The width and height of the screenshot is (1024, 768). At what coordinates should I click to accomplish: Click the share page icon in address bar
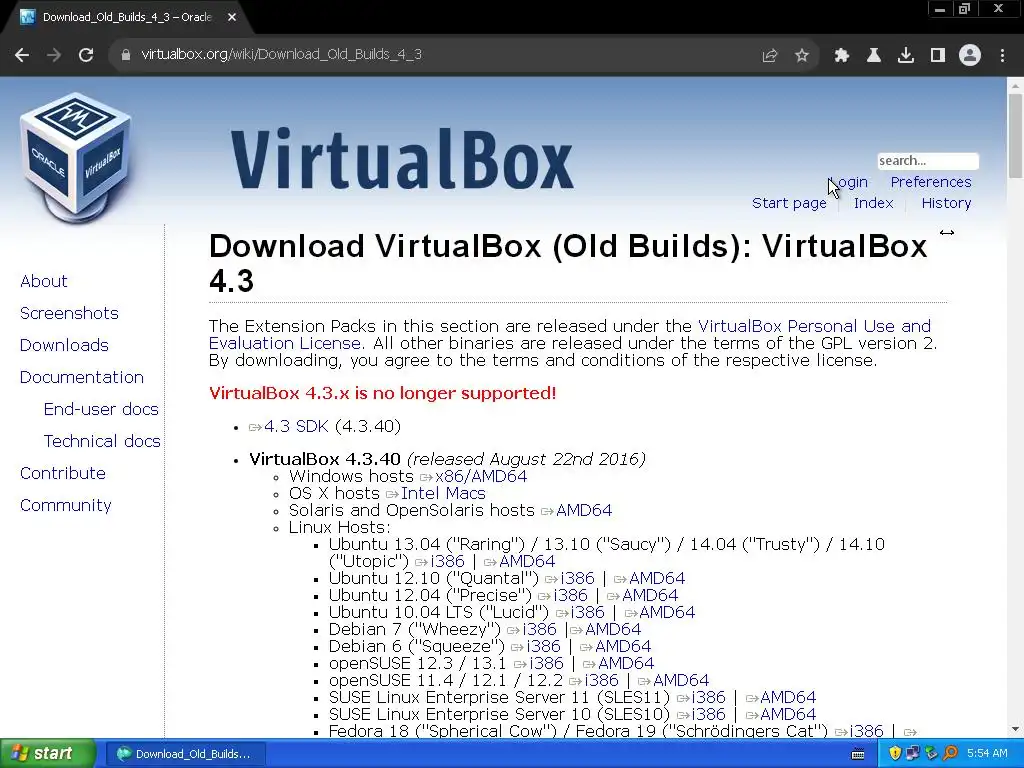(x=770, y=56)
